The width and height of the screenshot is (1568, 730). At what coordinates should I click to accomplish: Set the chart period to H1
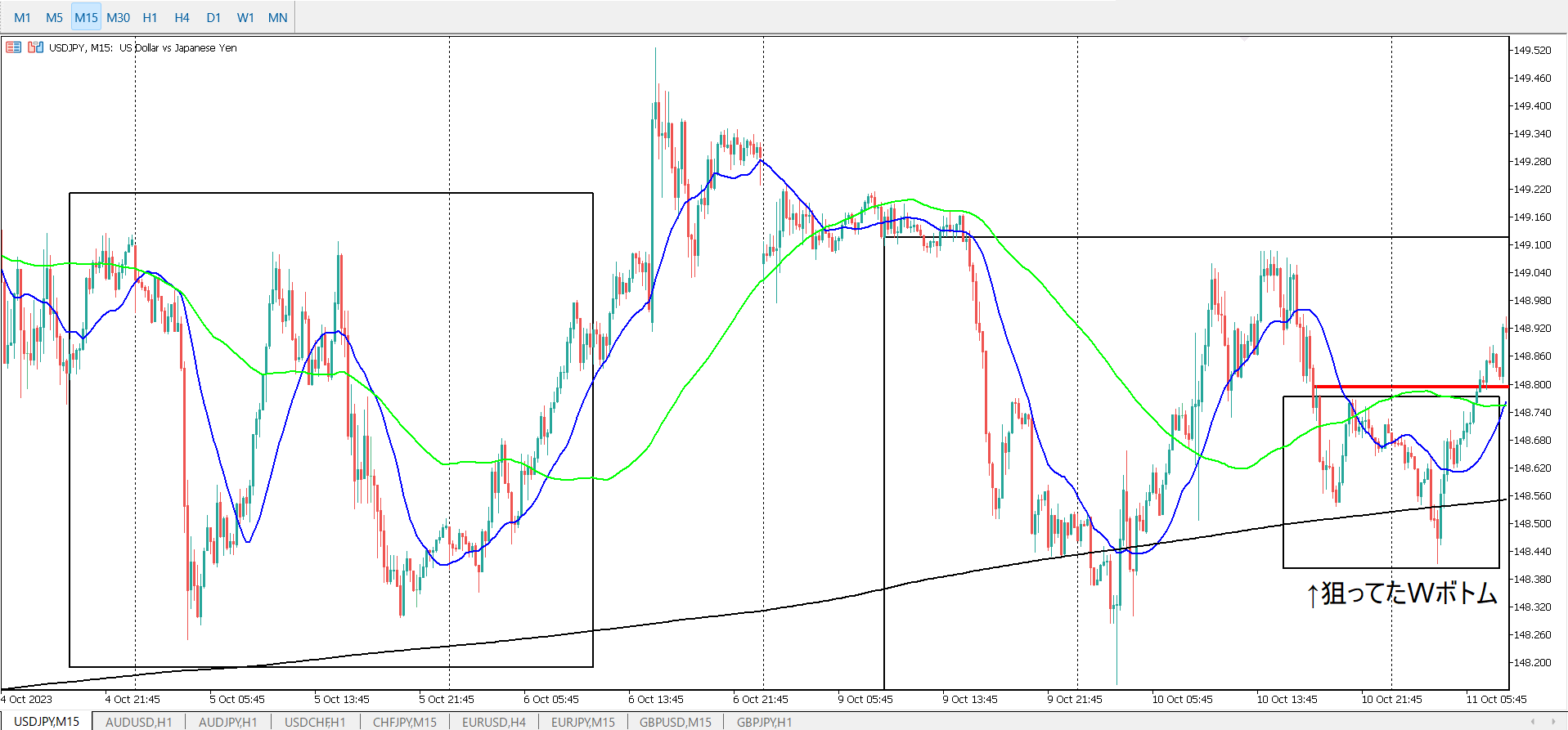(150, 17)
